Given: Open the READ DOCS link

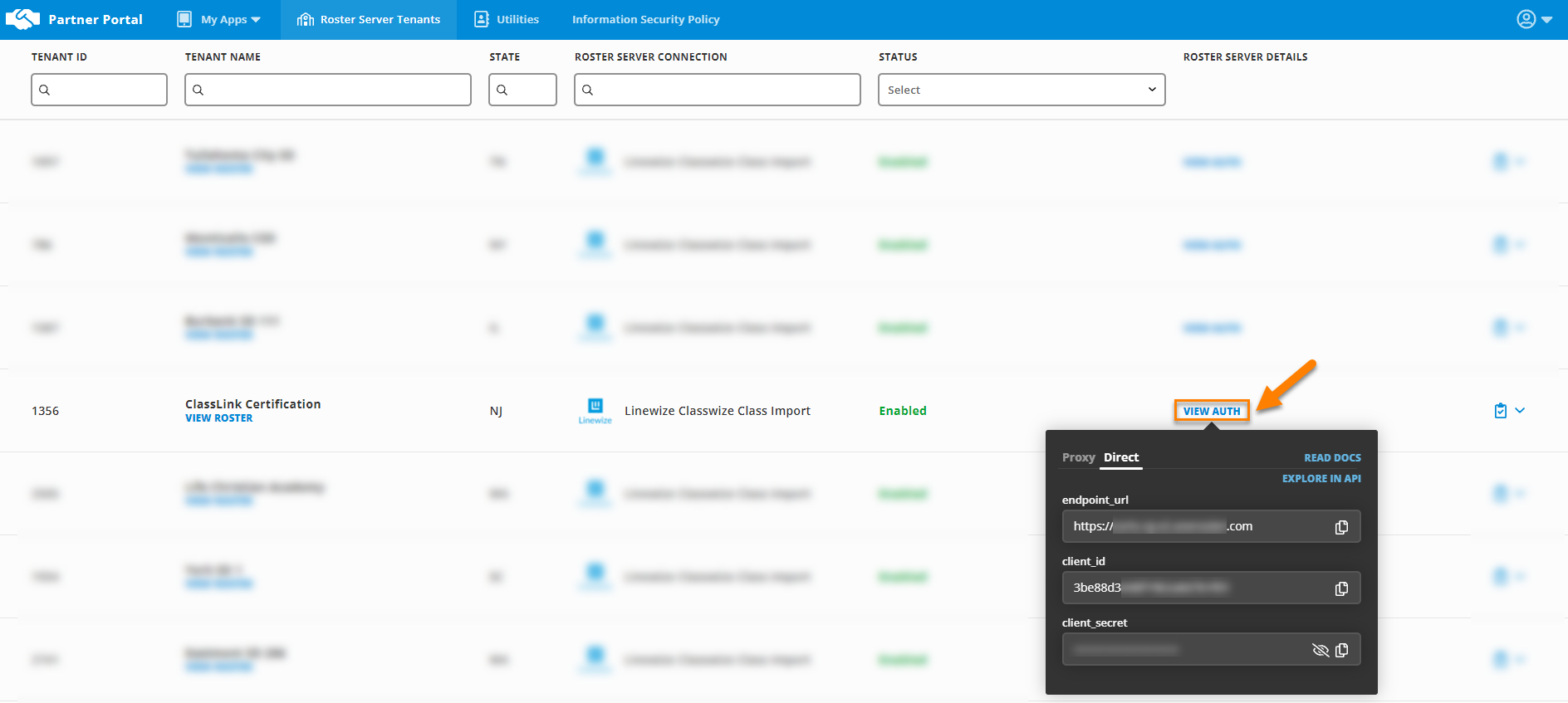Looking at the screenshot, I should [1332, 458].
